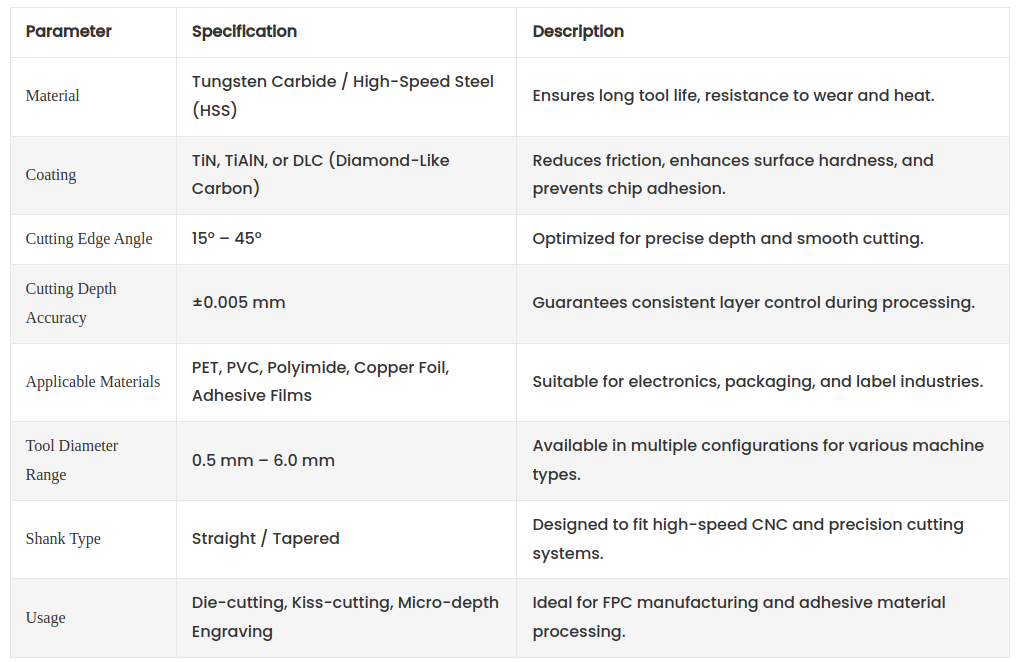Click the Description column header

[578, 32]
